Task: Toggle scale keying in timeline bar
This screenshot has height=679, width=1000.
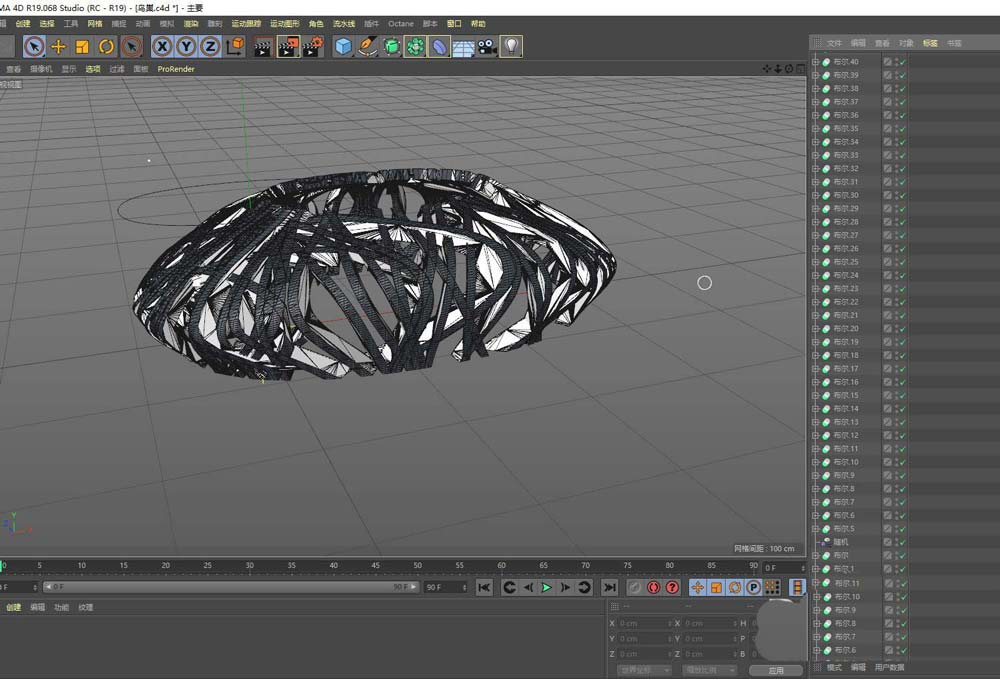Action: [716, 587]
